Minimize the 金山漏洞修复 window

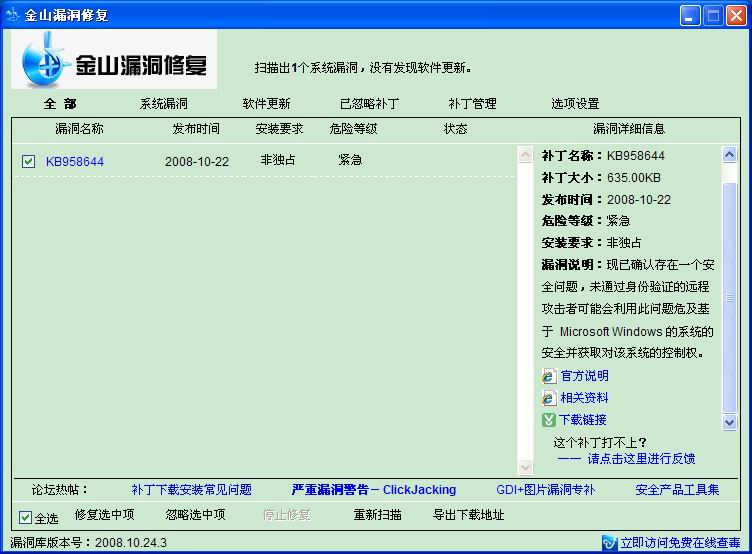(x=690, y=16)
